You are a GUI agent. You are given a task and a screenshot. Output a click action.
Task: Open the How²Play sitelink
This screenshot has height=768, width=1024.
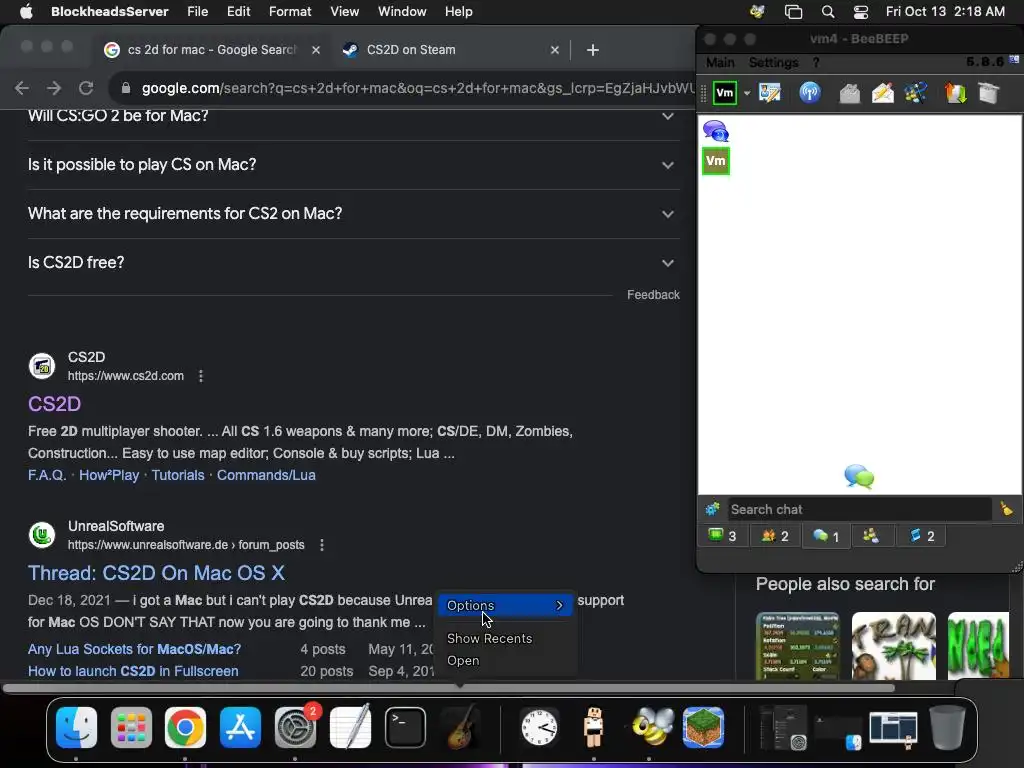[x=109, y=475]
